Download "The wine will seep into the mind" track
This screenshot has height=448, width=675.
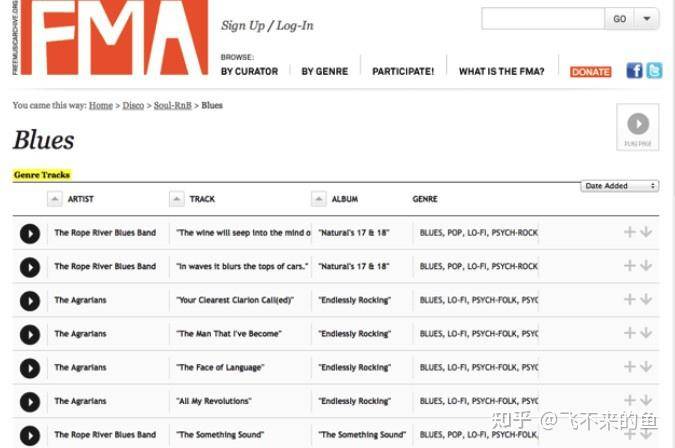tap(646, 232)
